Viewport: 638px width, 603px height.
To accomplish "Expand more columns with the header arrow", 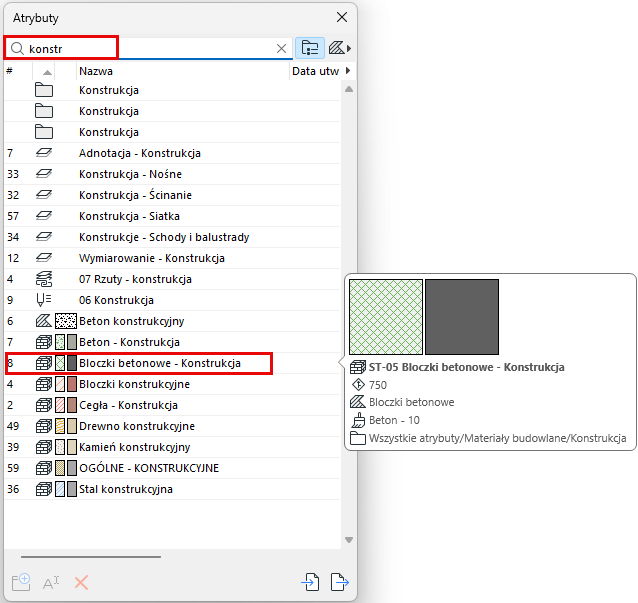I will click(348, 71).
